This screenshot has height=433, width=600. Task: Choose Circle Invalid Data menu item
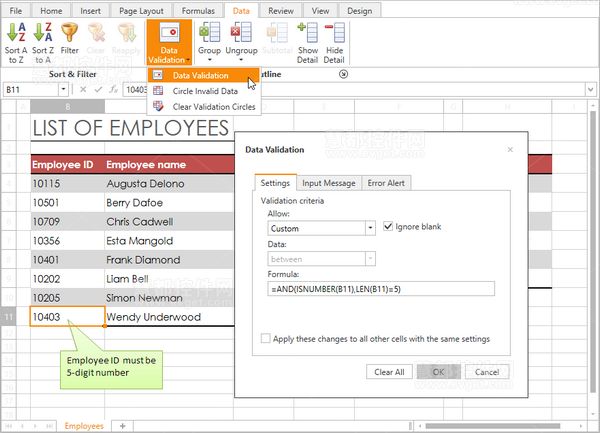[x=204, y=91]
